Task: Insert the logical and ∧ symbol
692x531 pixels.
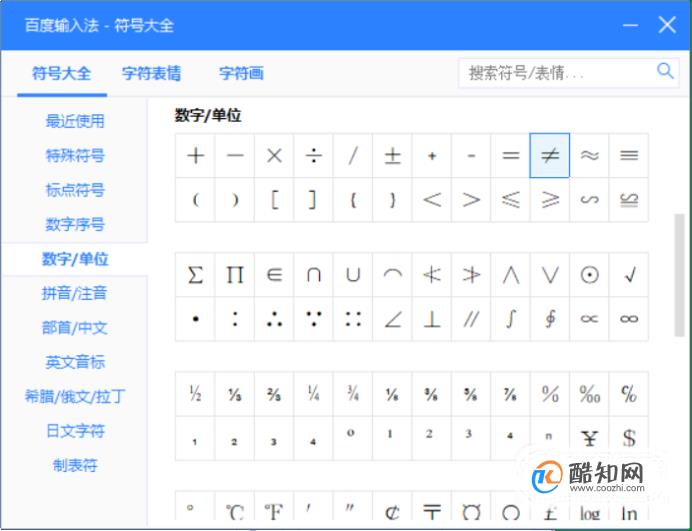Action: (x=510, y=275)
